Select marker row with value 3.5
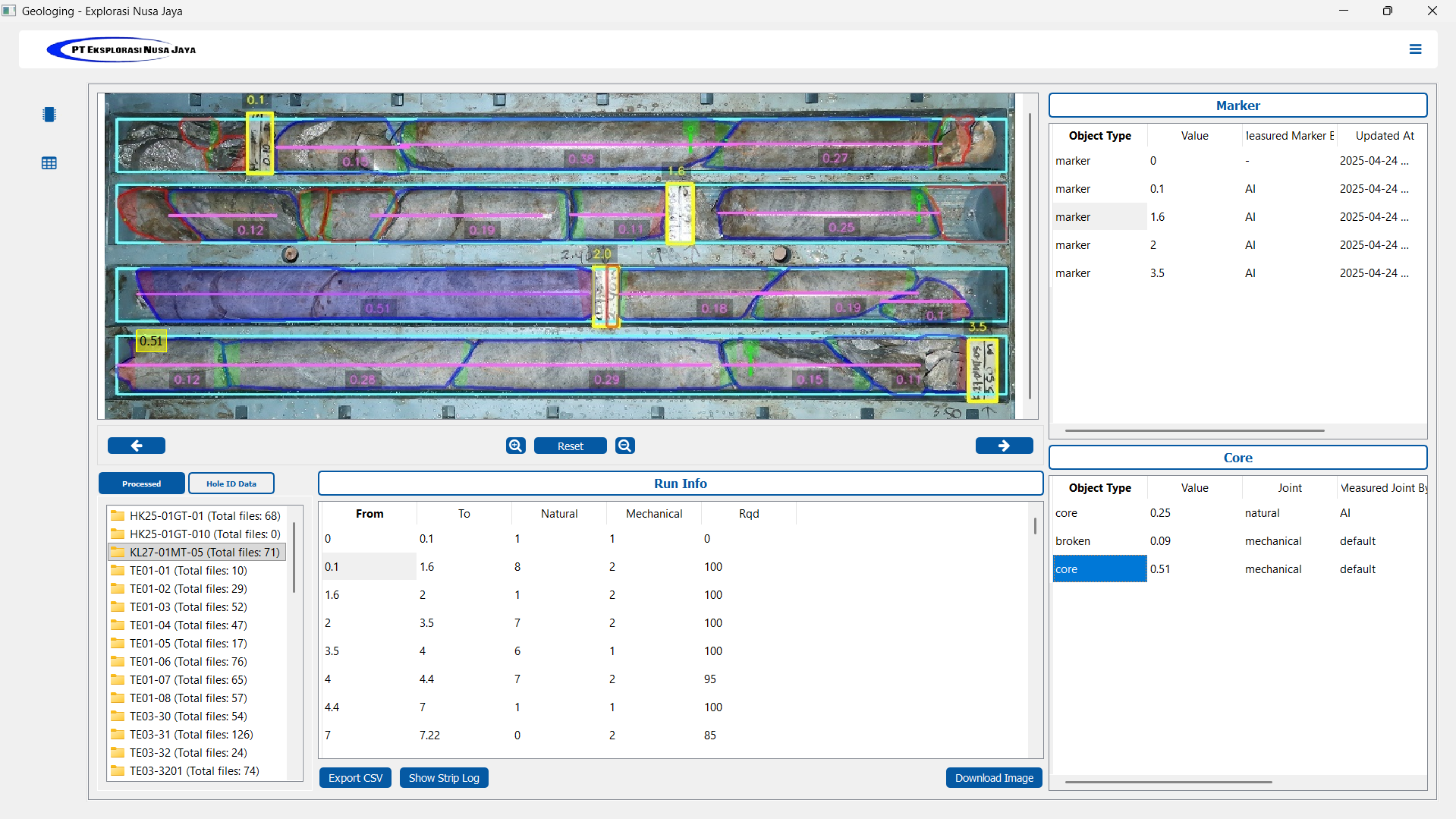 (1156, 273)
